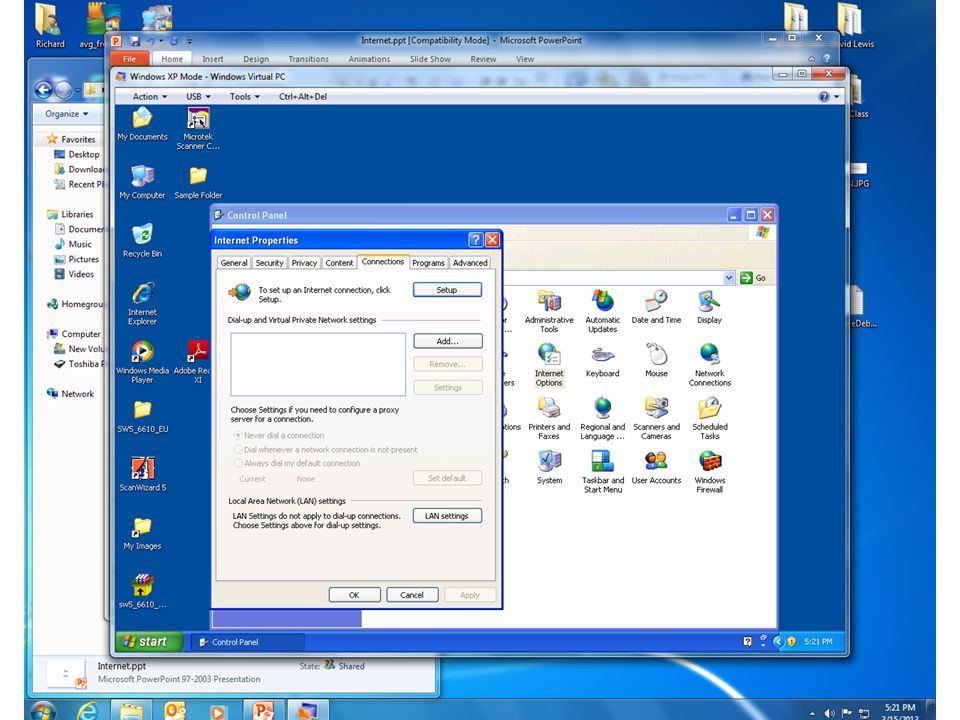Click the Windows 7 Start orb
The image size is (960, 720).
click(42, 711)
